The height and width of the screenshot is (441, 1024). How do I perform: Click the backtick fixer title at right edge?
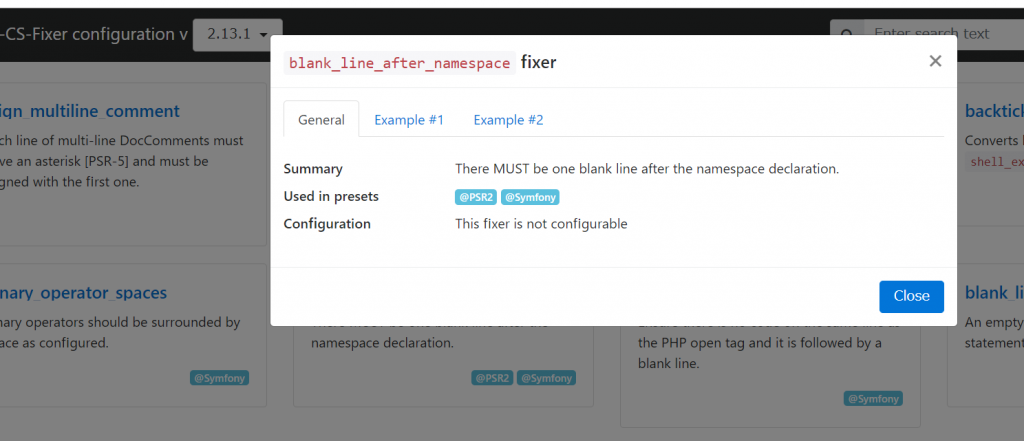pos(993,111)
